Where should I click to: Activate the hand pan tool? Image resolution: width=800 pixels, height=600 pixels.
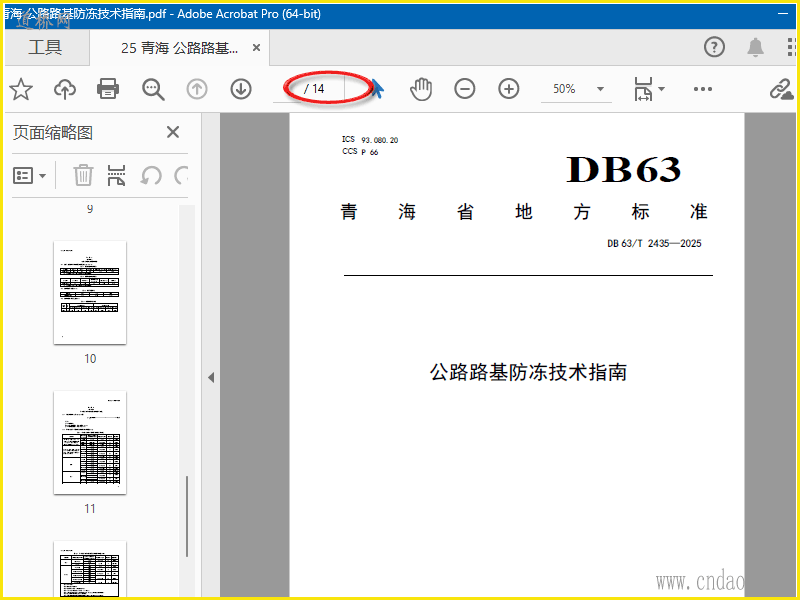point(421,89)
